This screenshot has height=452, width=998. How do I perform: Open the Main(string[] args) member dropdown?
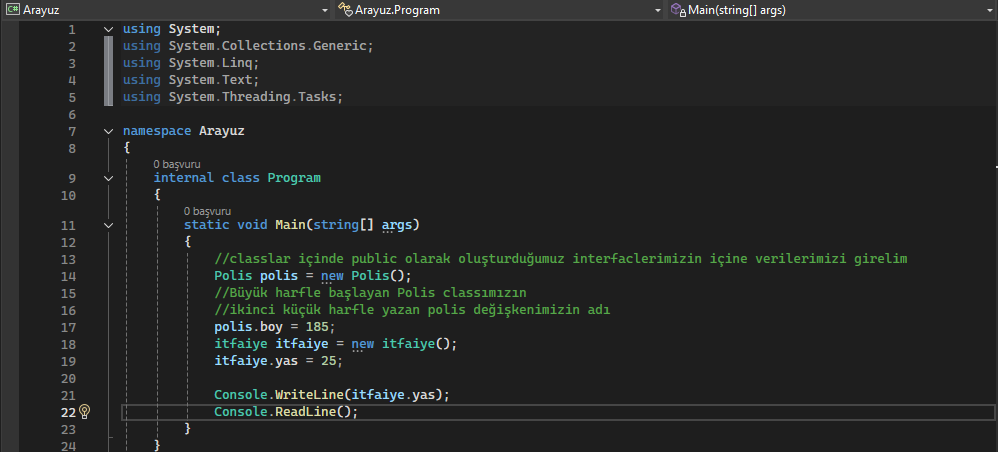pyautogui.click(x=832, y=10)
